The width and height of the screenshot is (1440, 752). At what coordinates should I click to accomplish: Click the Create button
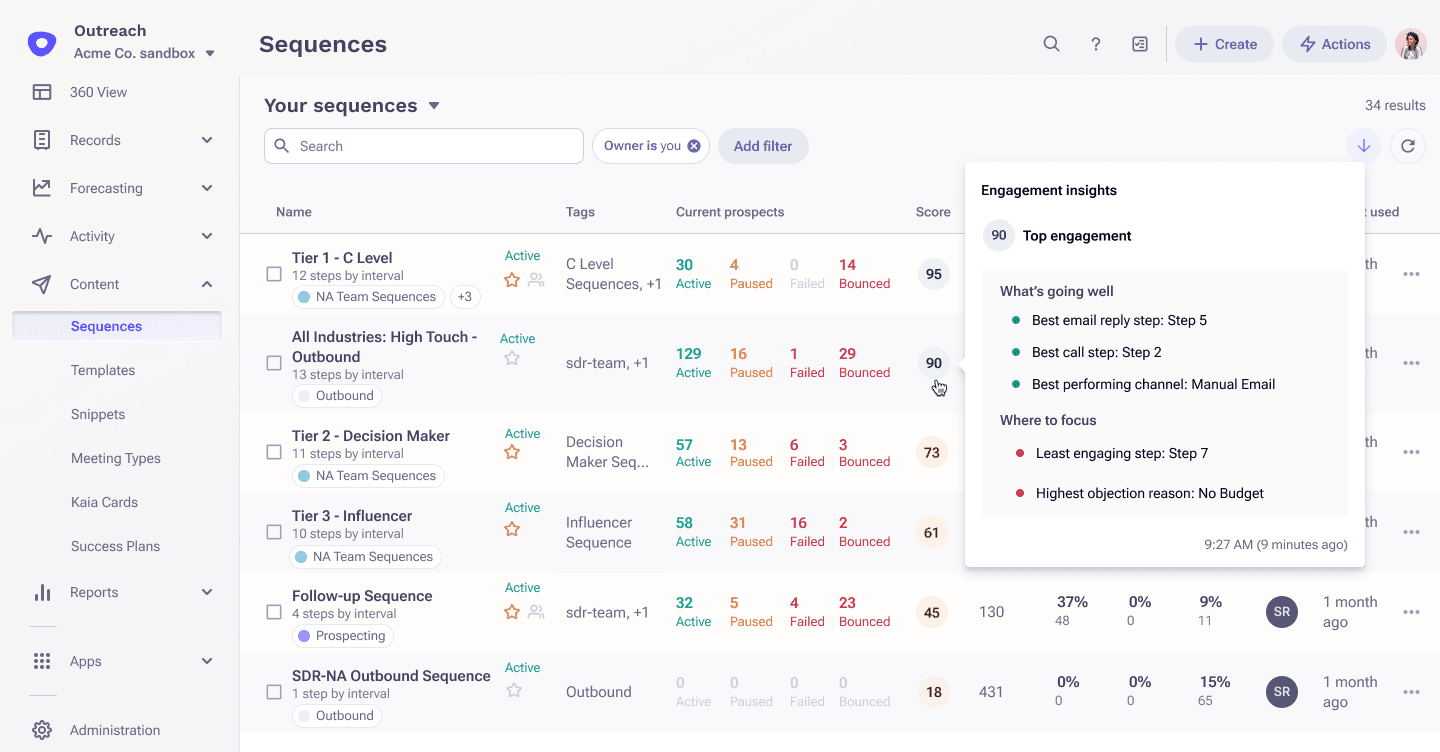tap(1224, 44)
